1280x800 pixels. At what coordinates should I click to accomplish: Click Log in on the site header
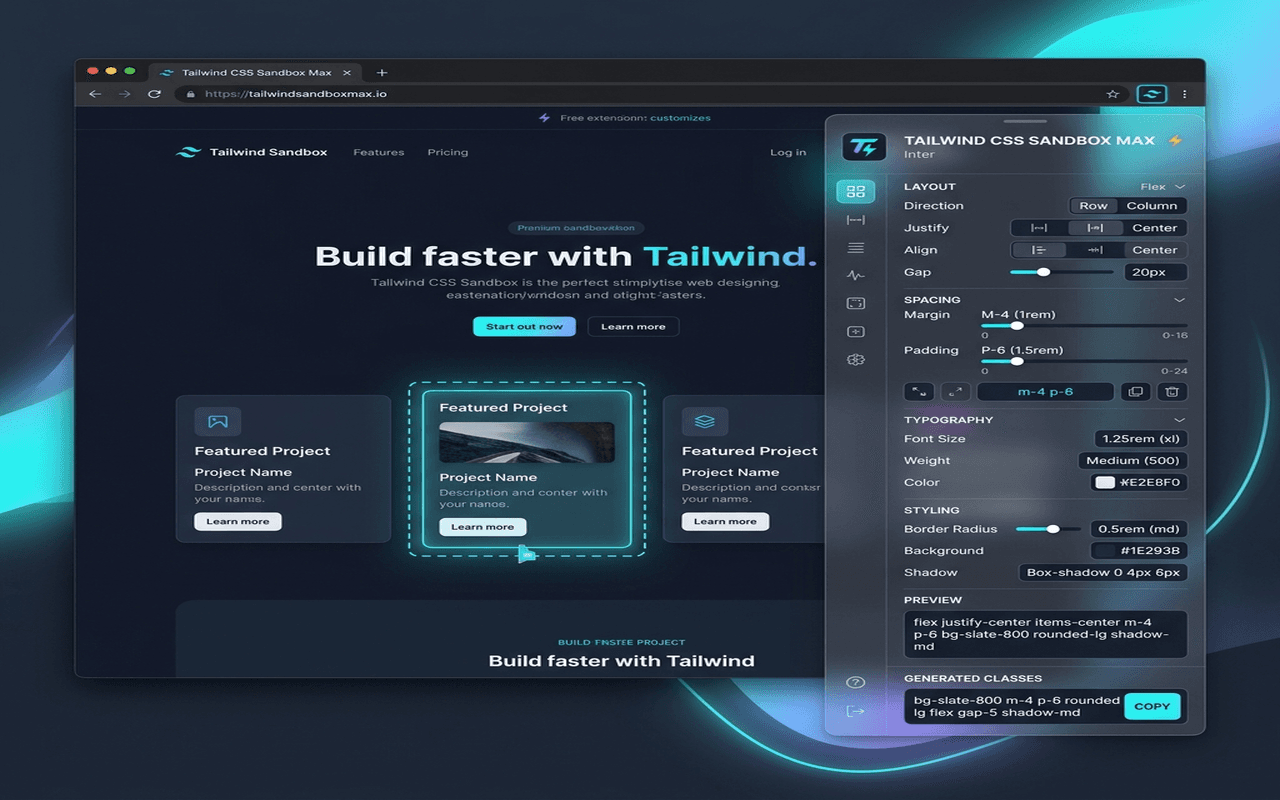[x=788, y=152]
